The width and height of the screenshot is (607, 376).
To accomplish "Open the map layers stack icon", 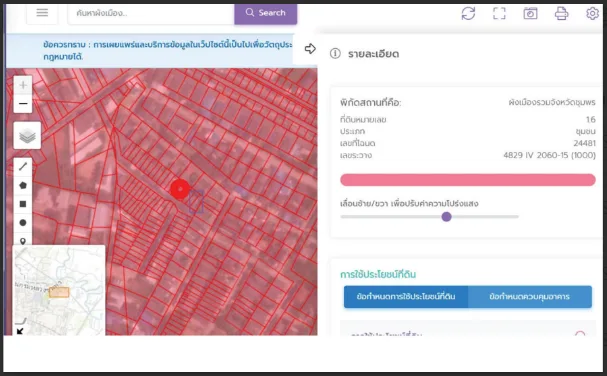I will [x=27, y=136].
